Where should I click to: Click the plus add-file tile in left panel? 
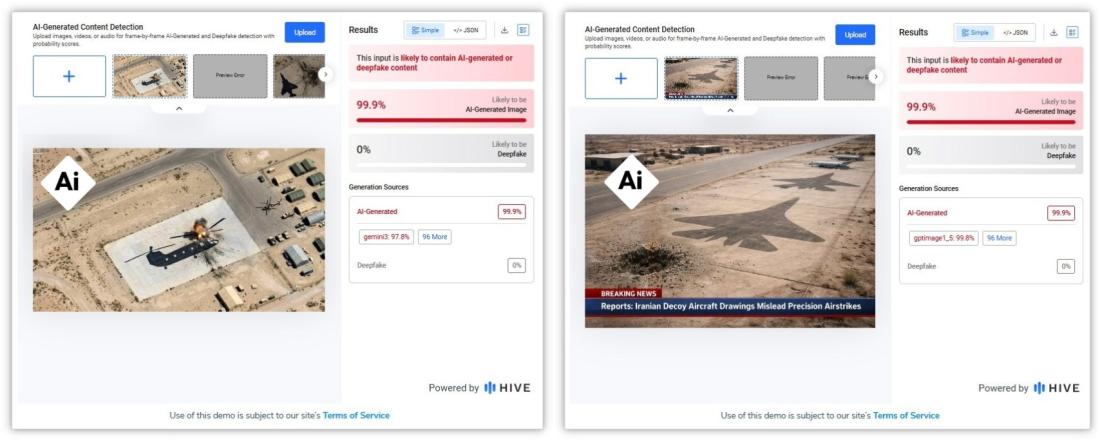pos(69,76)
